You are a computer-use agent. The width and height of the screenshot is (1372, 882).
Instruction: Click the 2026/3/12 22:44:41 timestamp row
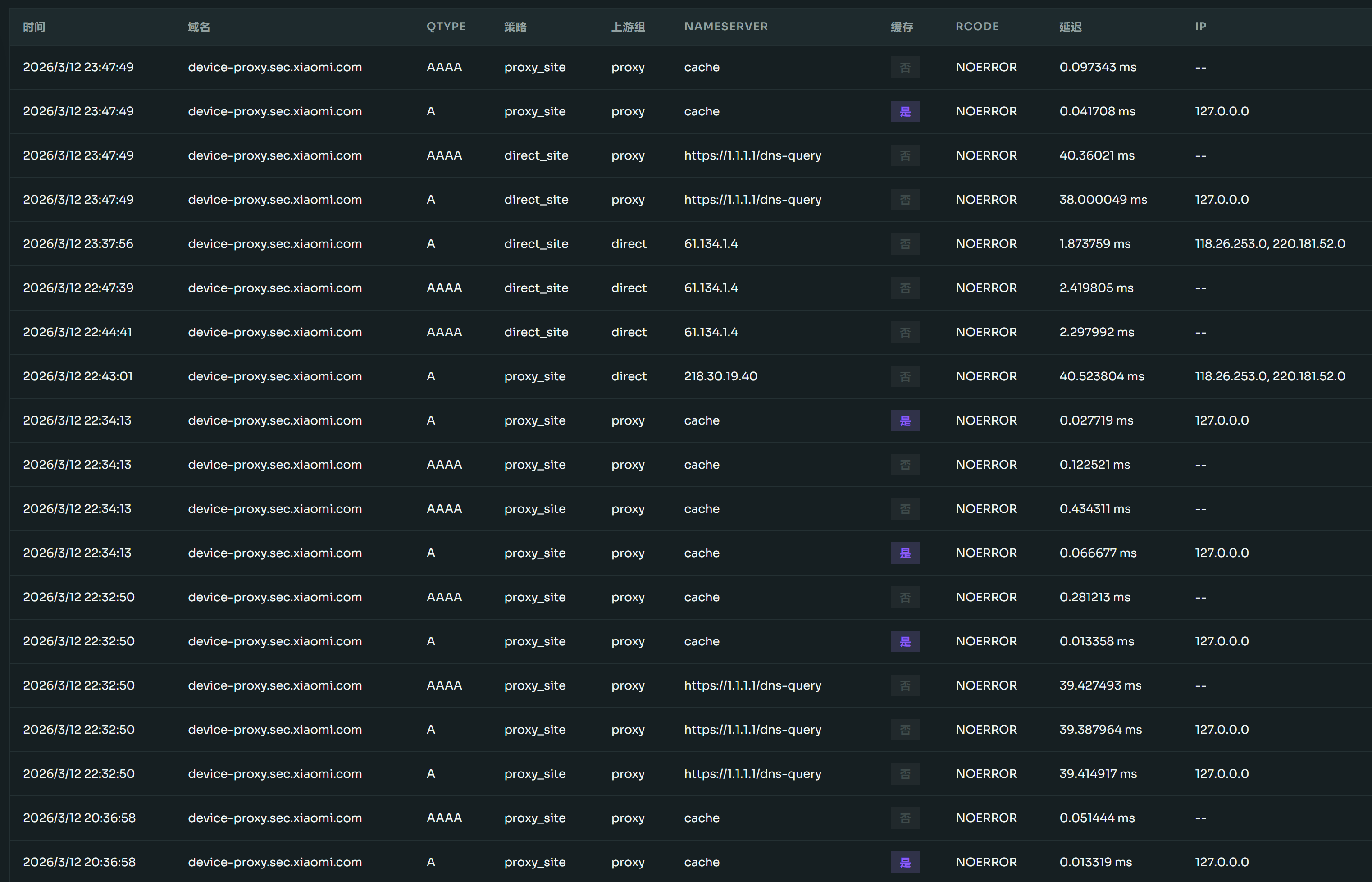pos(77,332)
